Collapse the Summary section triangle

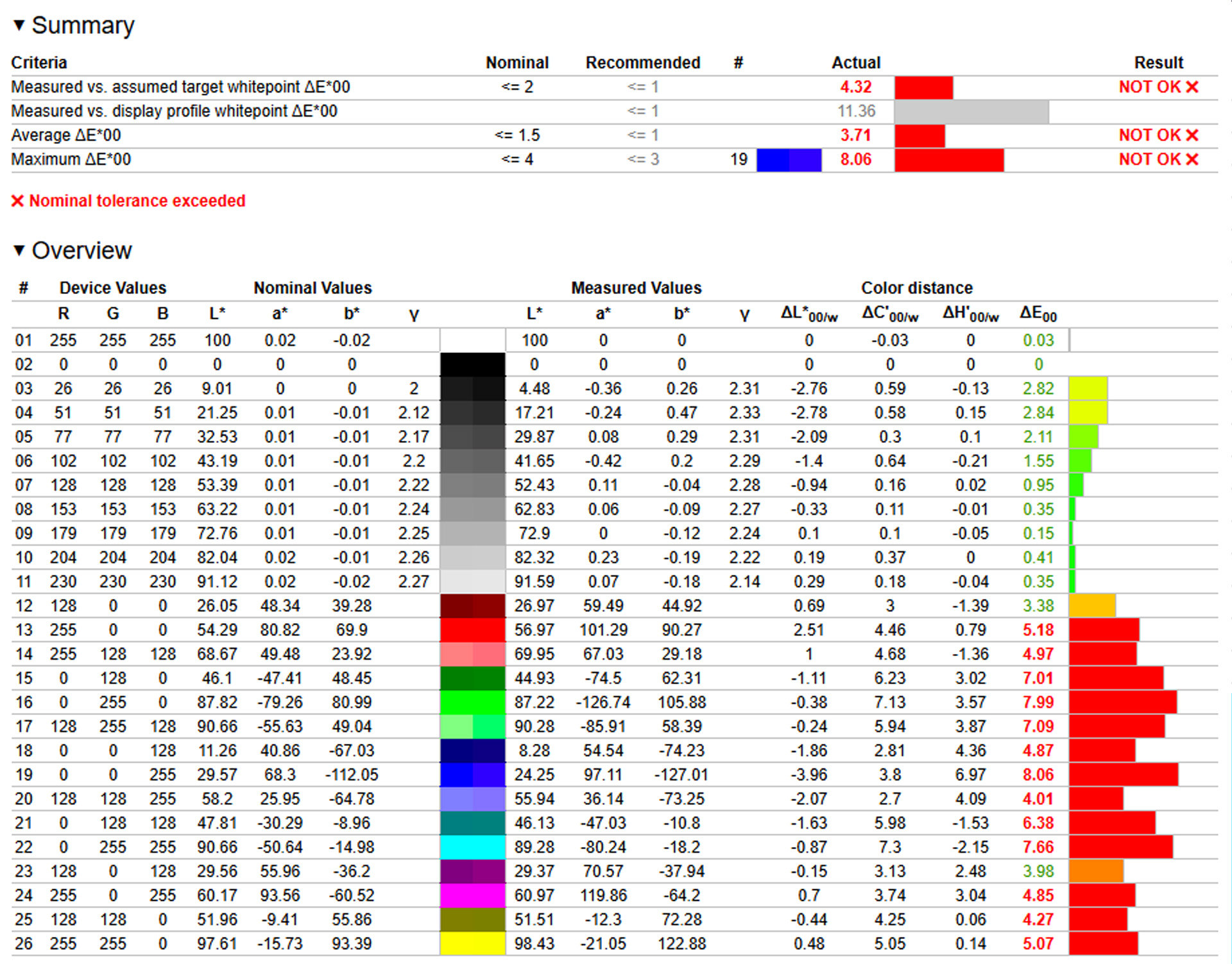19,25
